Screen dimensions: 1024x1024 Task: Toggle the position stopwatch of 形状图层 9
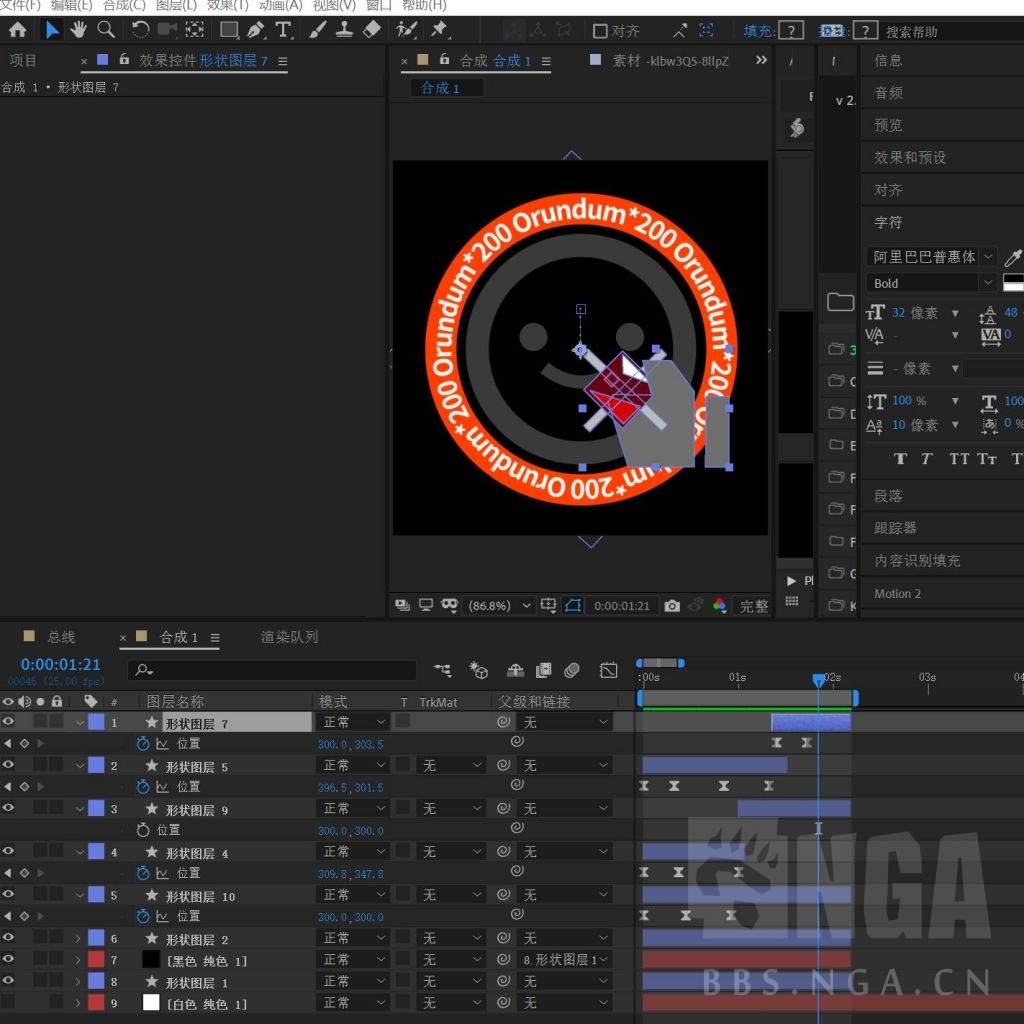click(x=143, y=830)
